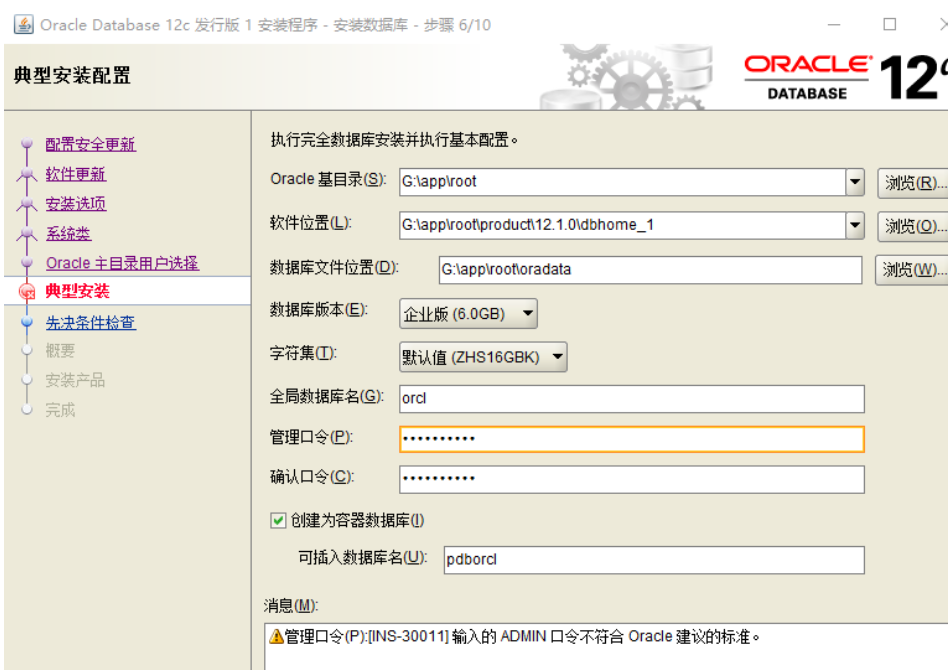948x670 pixels.
Task: Click the Oracle 基目录 text field
Action: 622,181
